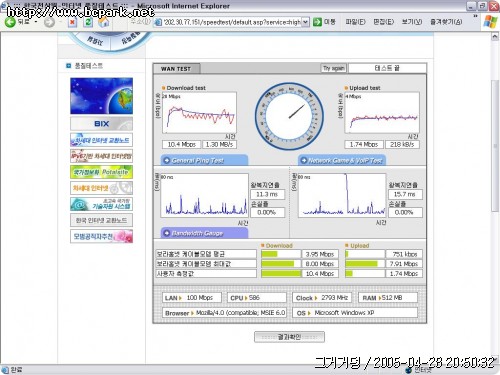Open the 한국 인터넷 교환노드 banner

click(x=101, y=220)
